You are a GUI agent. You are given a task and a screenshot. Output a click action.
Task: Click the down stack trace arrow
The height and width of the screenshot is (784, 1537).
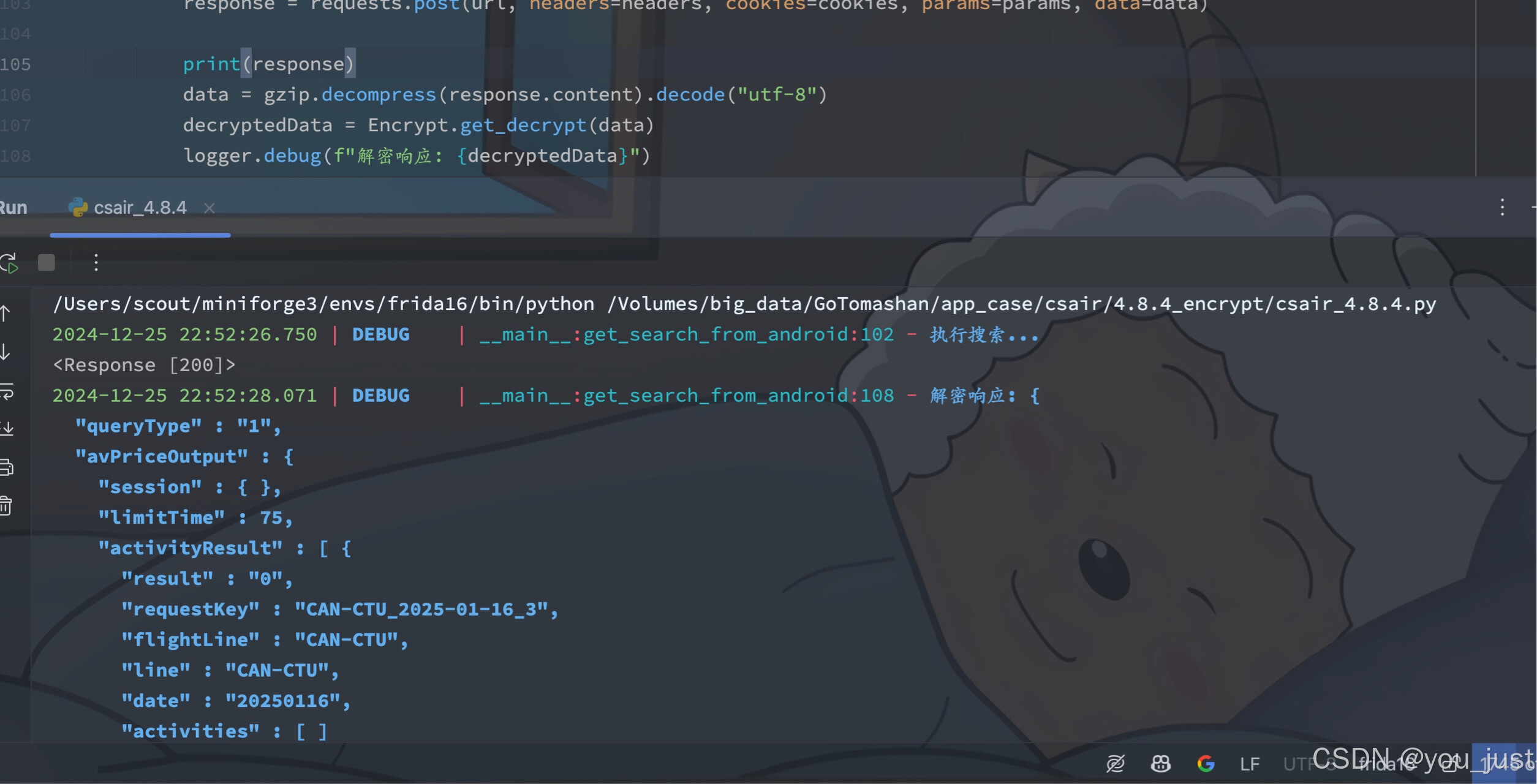pos(5,352)
